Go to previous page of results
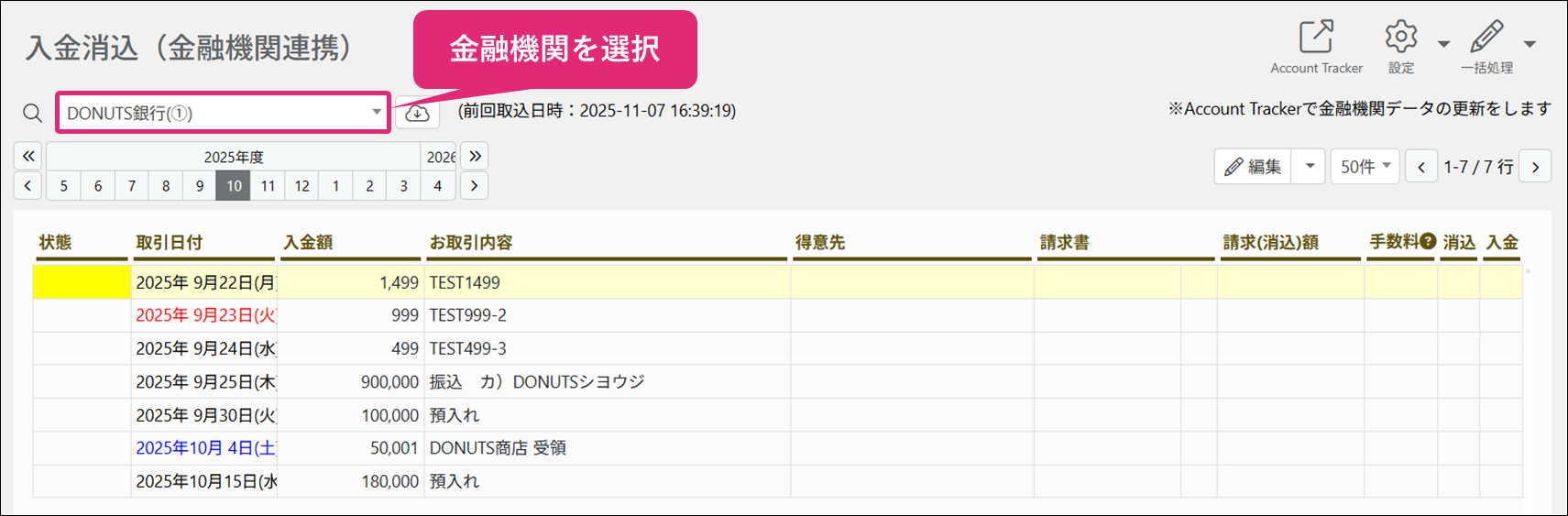This screenshot has width=1568, height=516. coord(1421,167)
